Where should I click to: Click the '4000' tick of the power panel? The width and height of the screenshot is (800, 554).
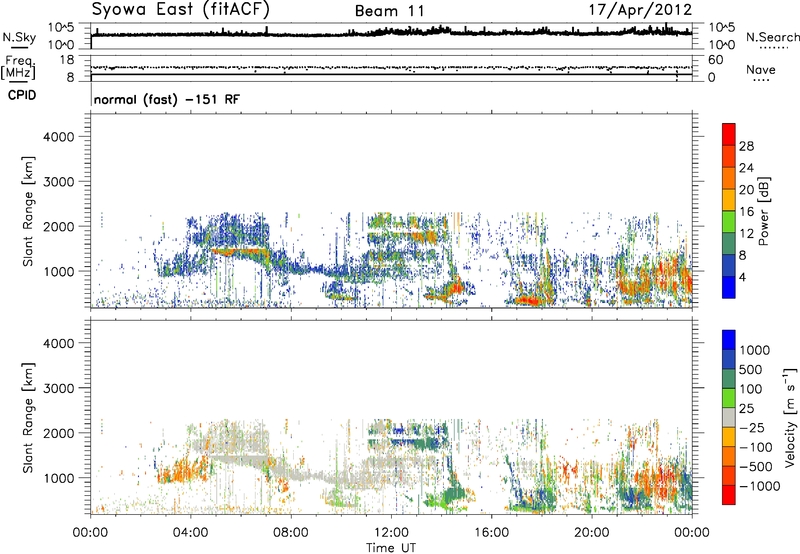pyautogui.click(x=59, y=137)
